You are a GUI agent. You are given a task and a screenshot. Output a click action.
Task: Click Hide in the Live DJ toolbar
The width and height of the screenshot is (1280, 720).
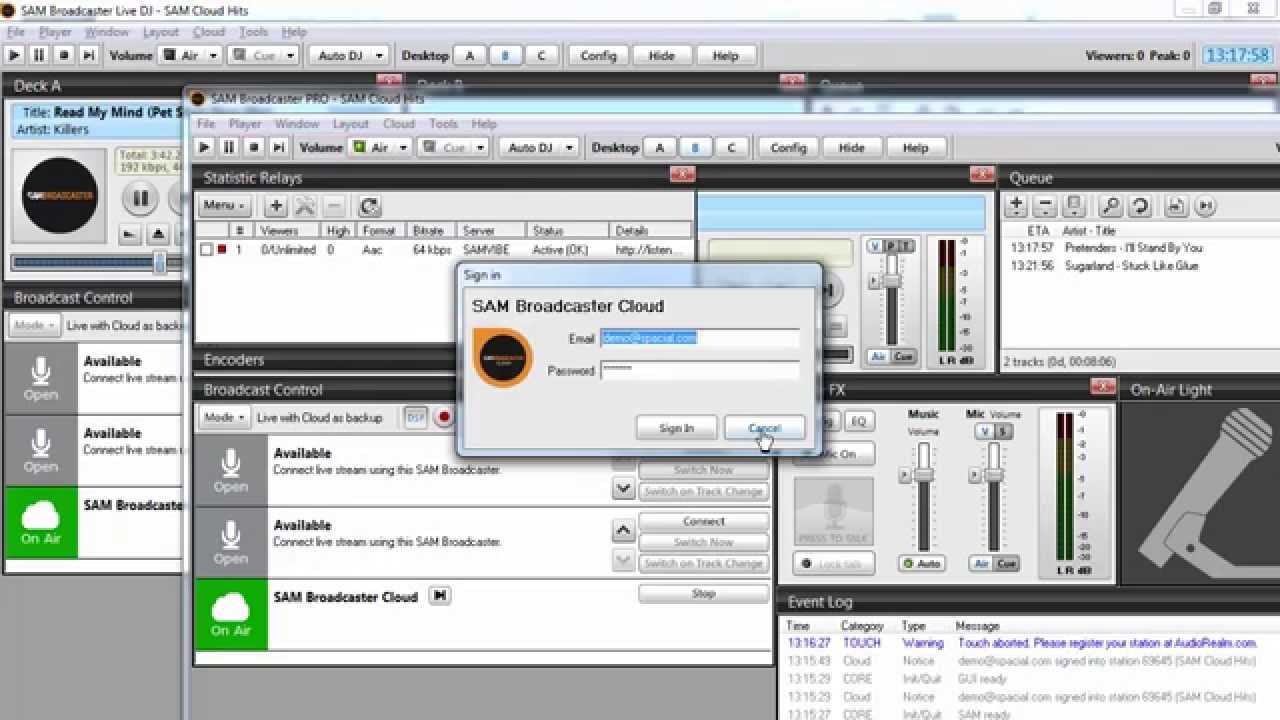[661, 55]
